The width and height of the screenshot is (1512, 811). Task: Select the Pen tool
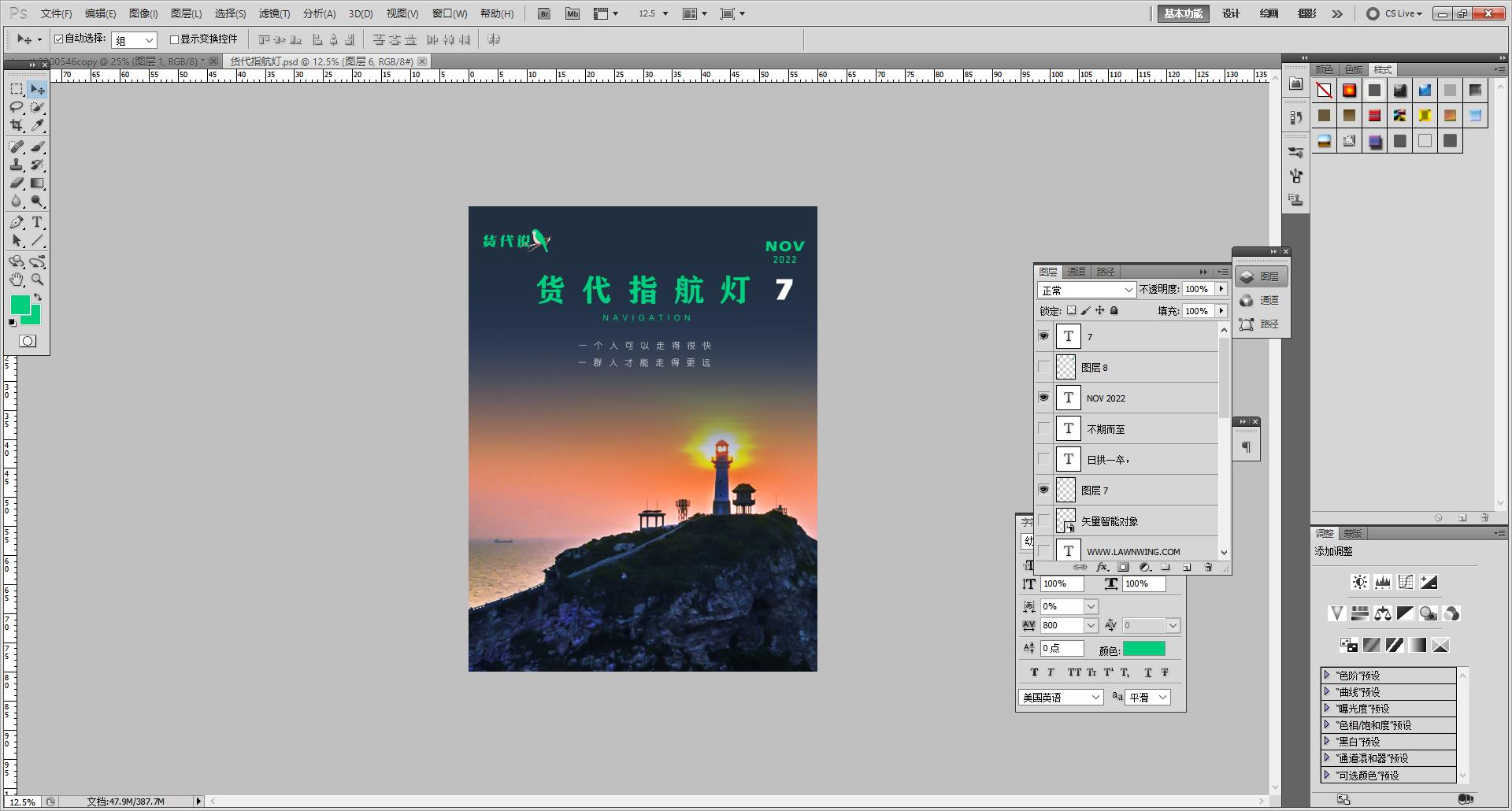pyautogui.click(x=17, y=223)
